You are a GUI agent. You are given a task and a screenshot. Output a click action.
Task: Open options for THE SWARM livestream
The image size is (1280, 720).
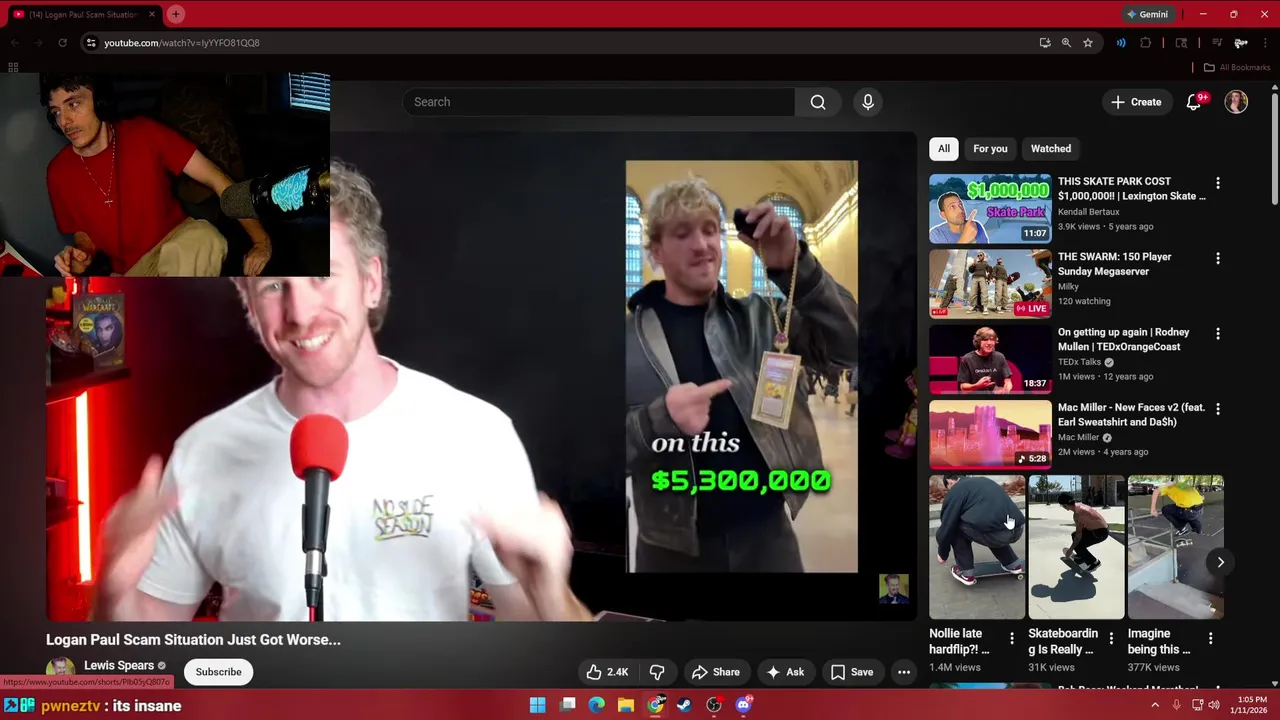point(1217,258)
